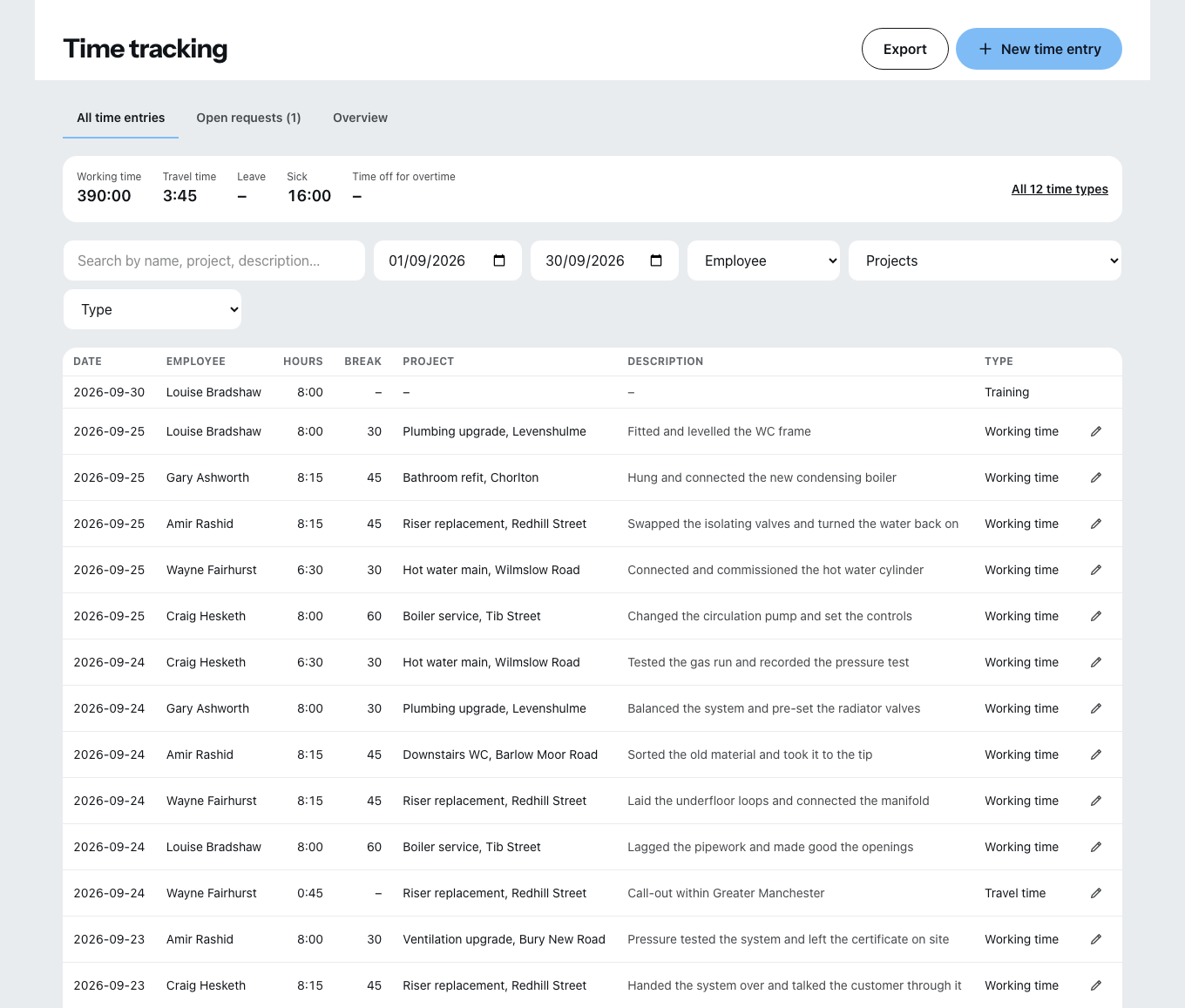This screenshot has height=1008, width=1185.
Task: Create a New time entry
Action: 1039,49
